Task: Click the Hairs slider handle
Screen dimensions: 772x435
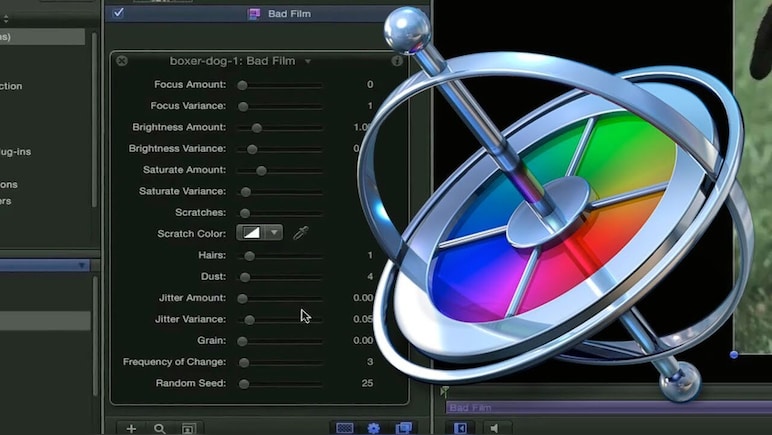Action: 250,256
